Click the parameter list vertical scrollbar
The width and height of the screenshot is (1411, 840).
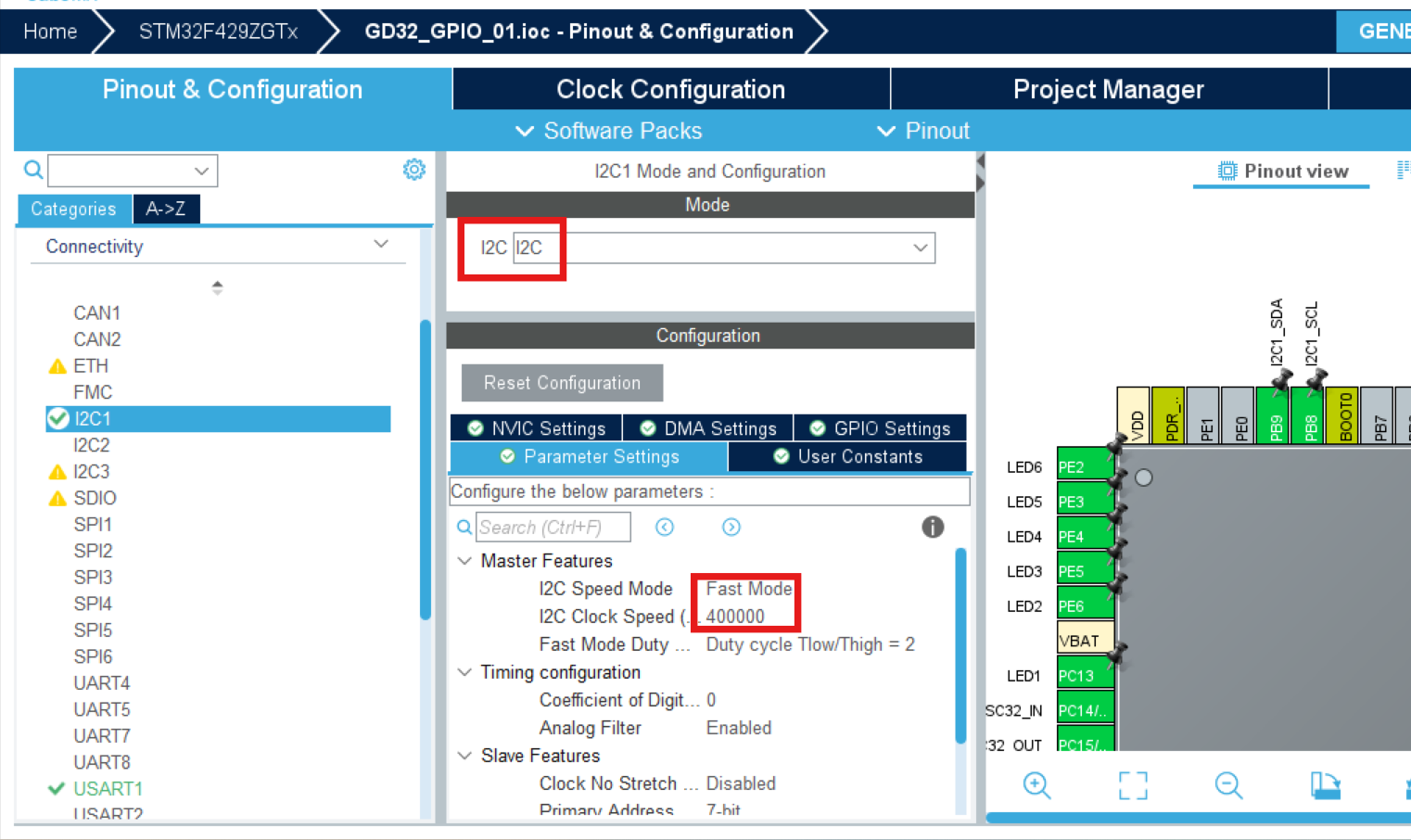coord(960,645)
